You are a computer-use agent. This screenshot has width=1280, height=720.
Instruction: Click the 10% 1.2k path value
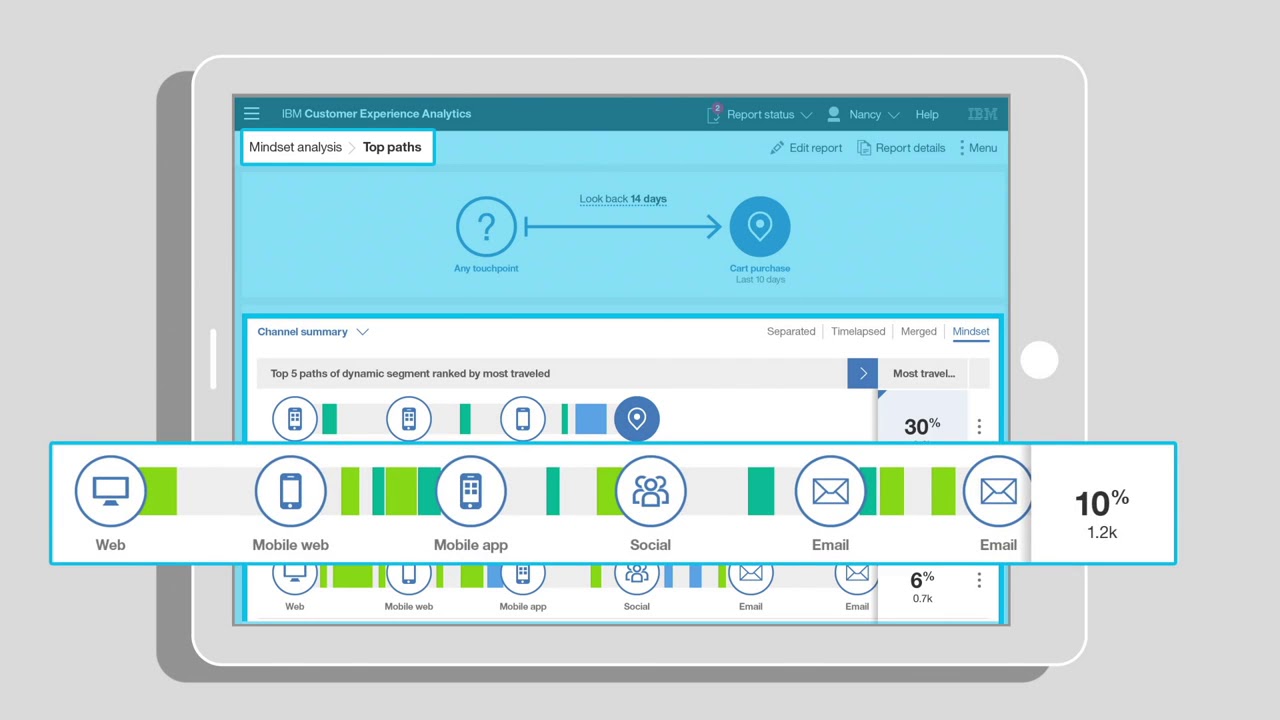coord(1102,513)
